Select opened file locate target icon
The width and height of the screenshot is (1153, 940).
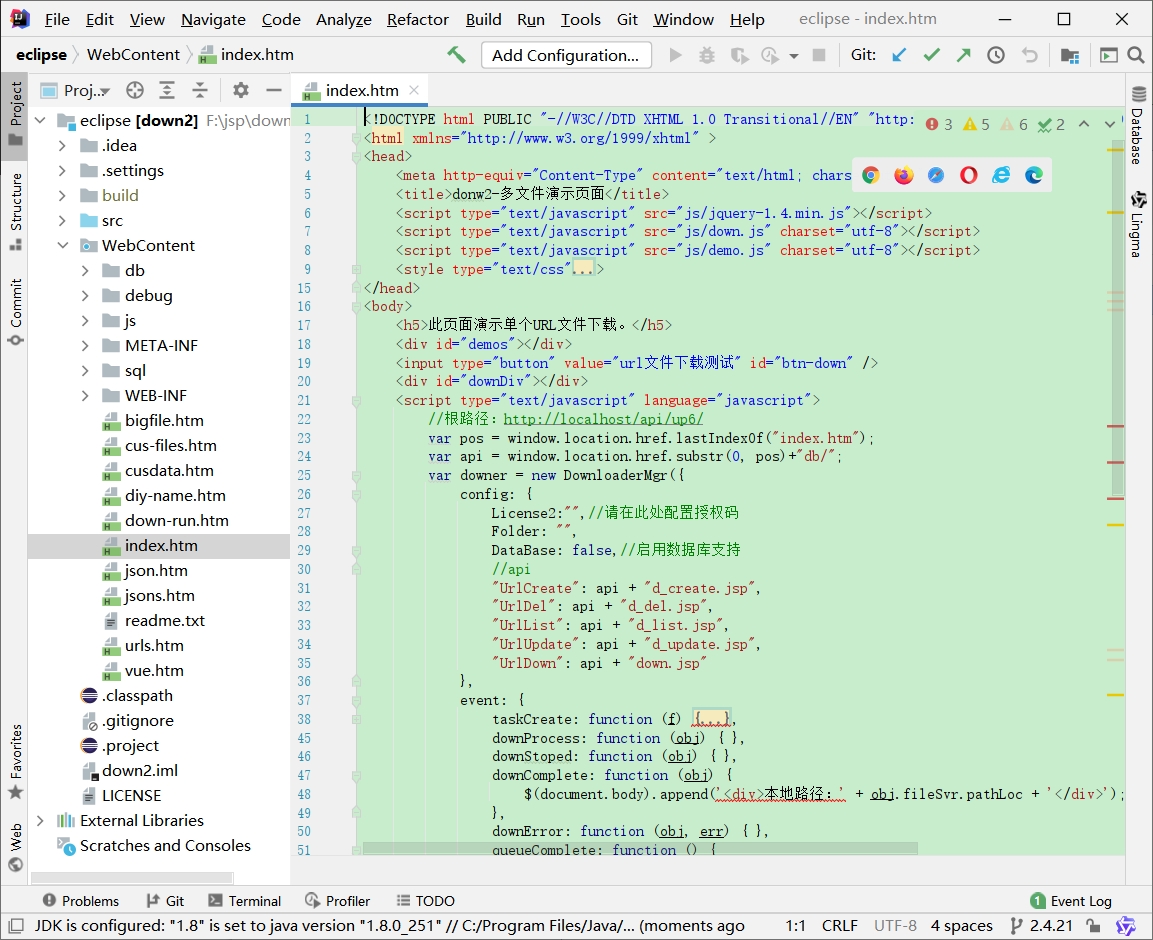pos(134,90)
